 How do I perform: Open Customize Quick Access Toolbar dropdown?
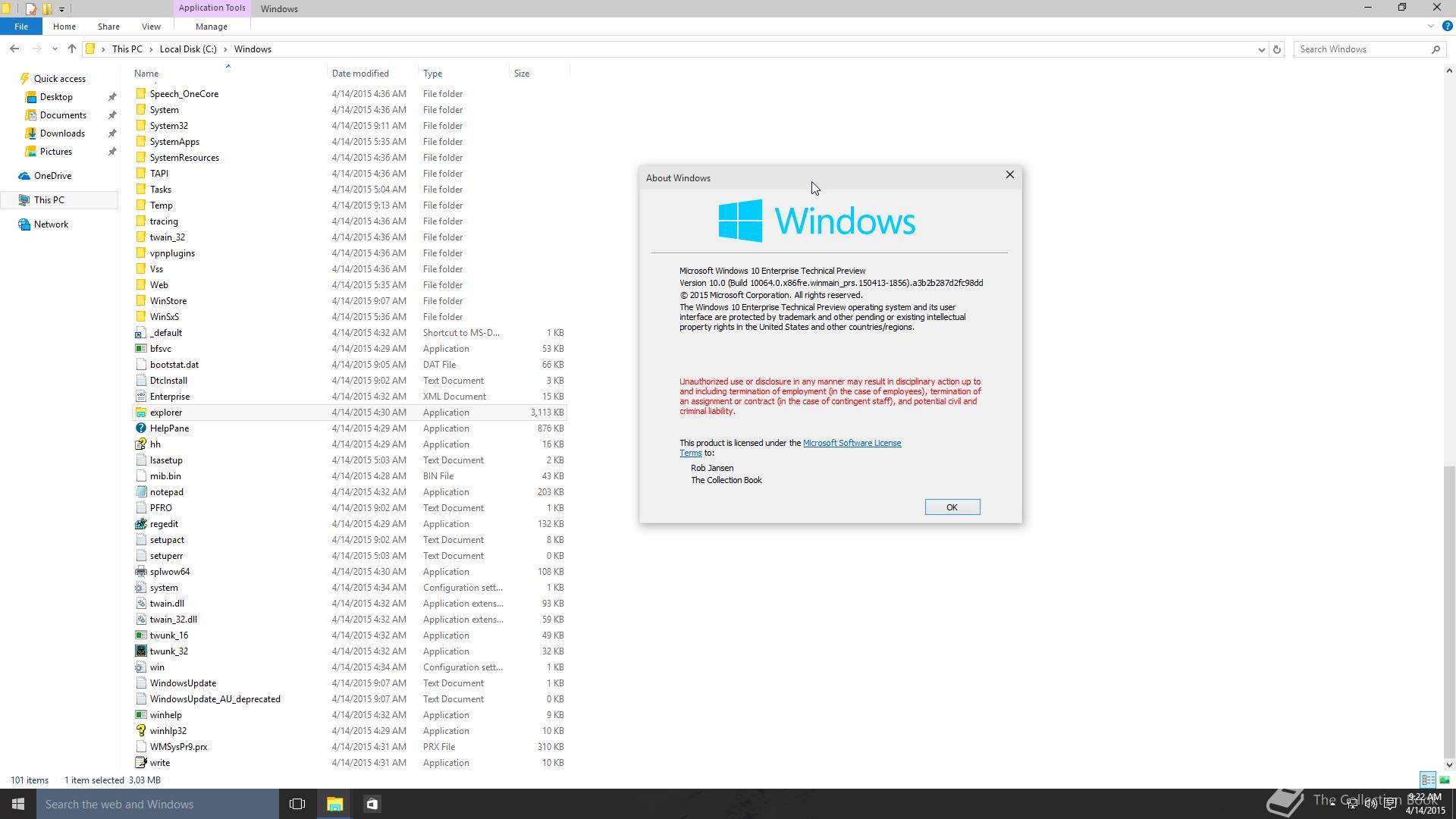[61, 9]
